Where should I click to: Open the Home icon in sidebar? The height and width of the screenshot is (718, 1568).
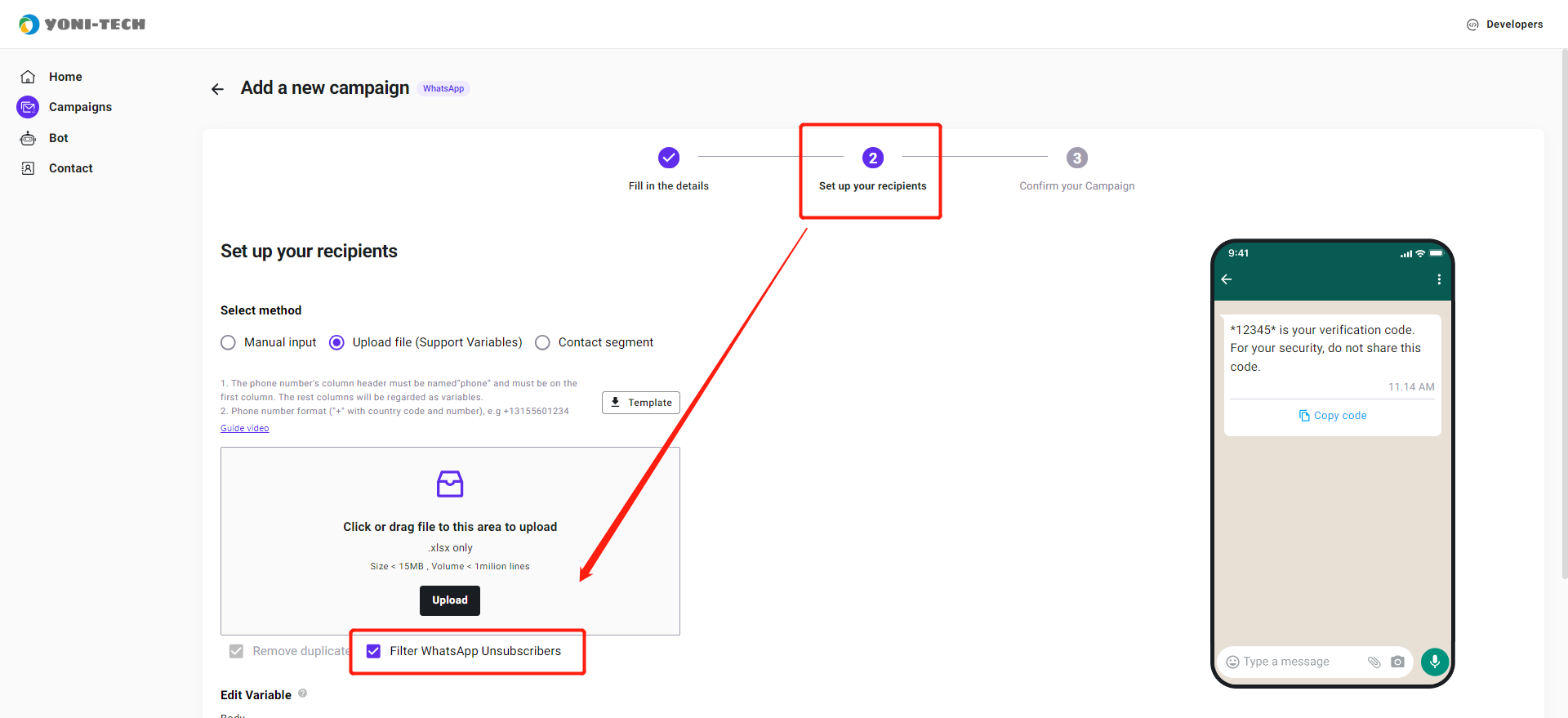(x=28, y=77)
